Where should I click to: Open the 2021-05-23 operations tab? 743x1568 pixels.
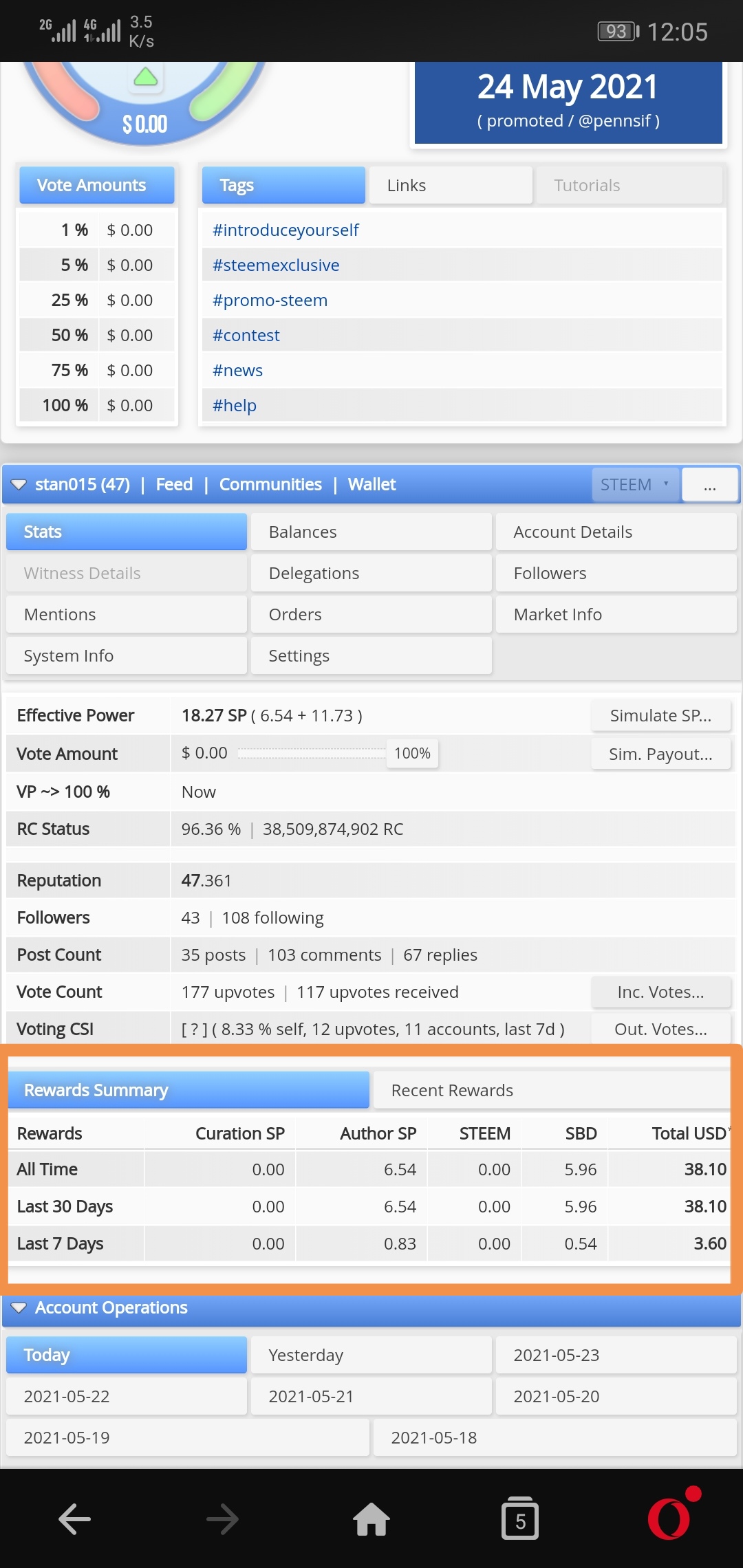(x=616, y=1355)
